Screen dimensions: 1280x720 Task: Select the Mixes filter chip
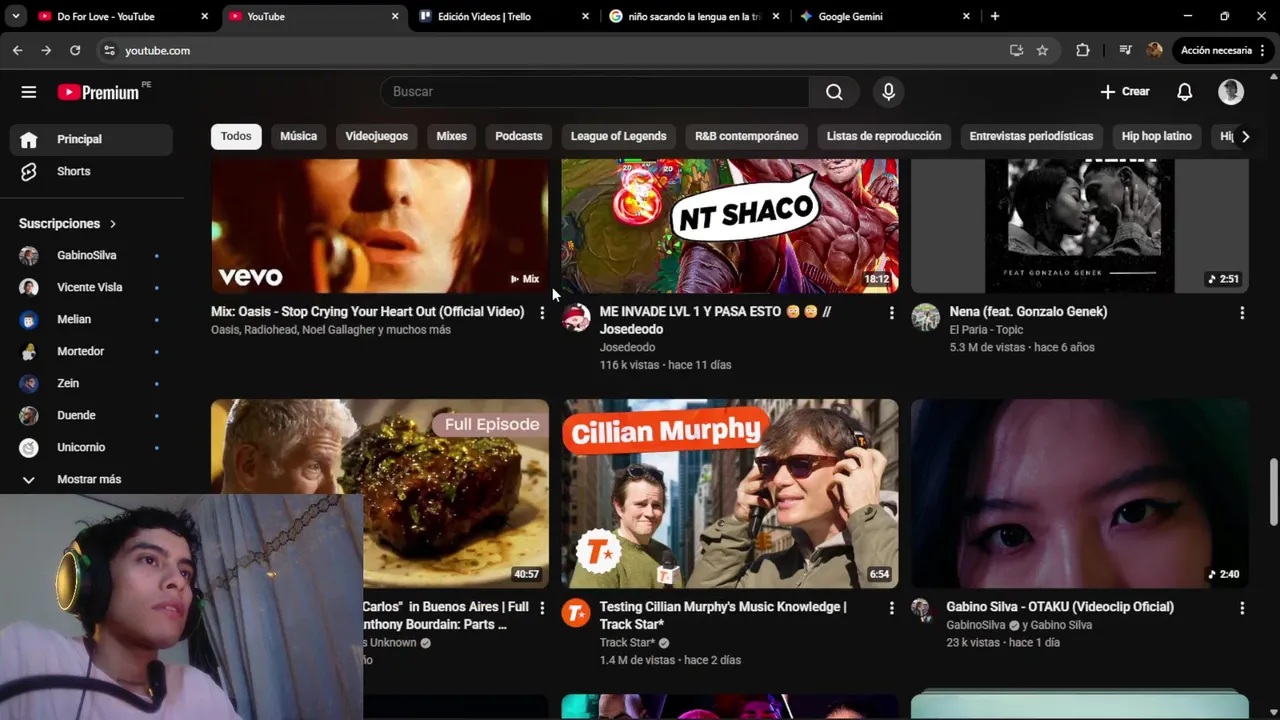point(451,136)
